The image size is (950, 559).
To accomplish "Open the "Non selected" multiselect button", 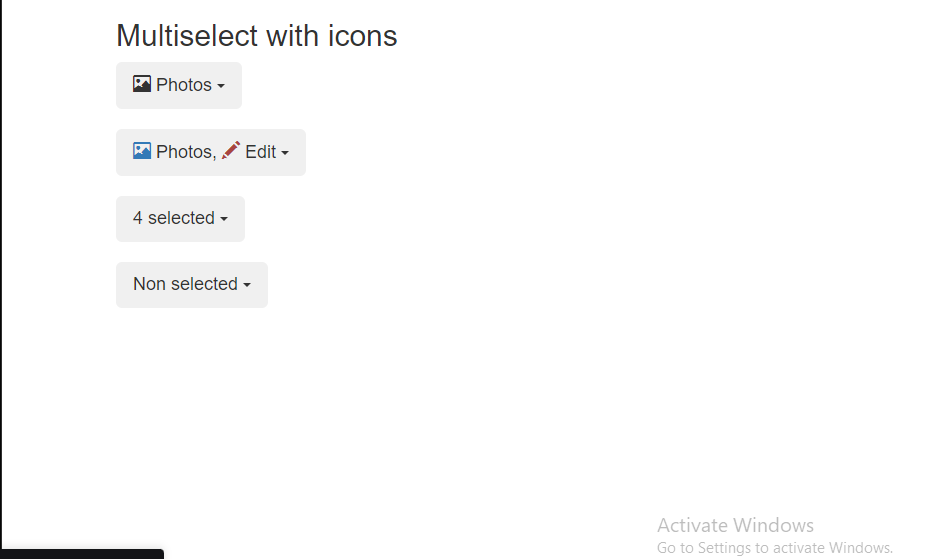I will (192, 285).
